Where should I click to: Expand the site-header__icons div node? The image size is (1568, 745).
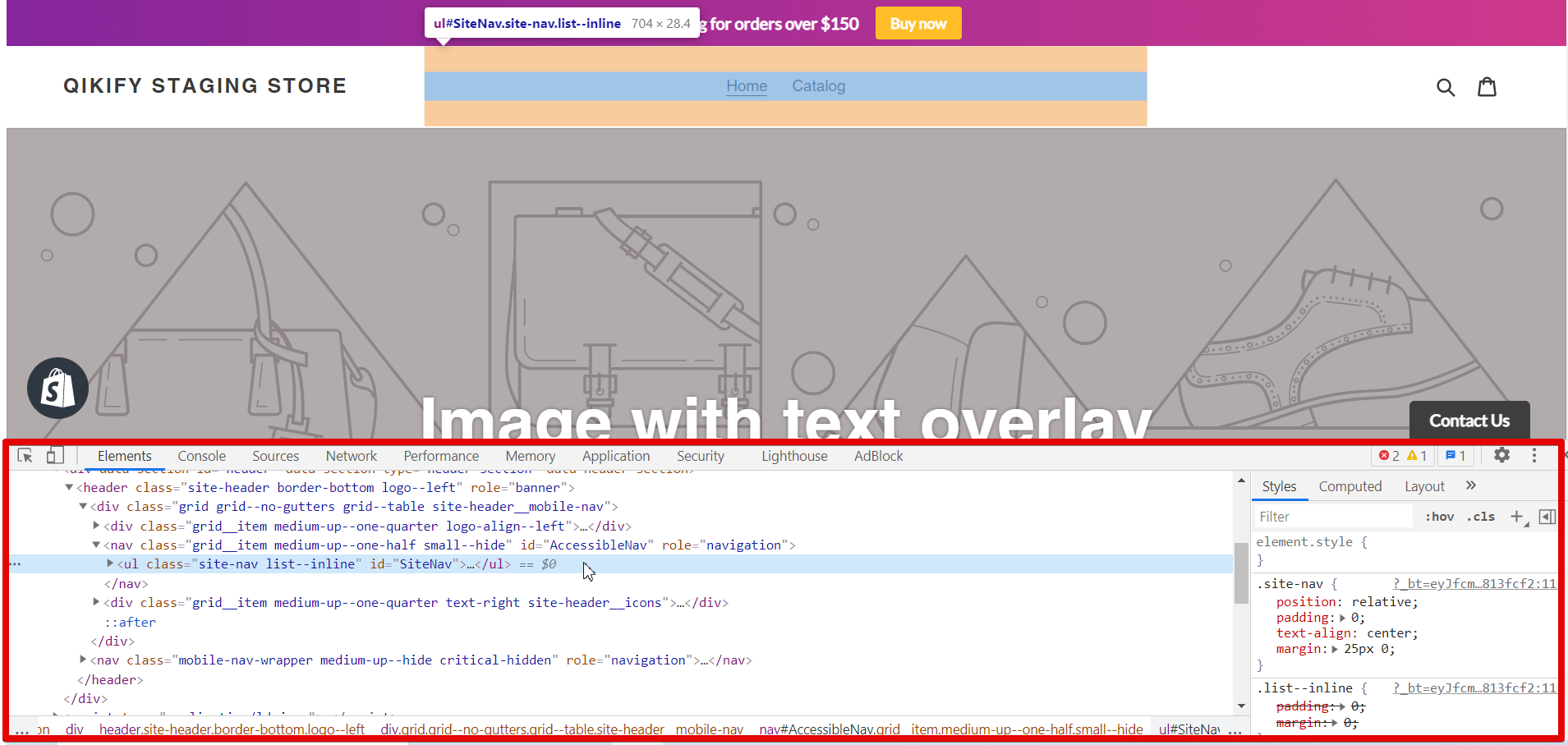[x=96, y=602]
